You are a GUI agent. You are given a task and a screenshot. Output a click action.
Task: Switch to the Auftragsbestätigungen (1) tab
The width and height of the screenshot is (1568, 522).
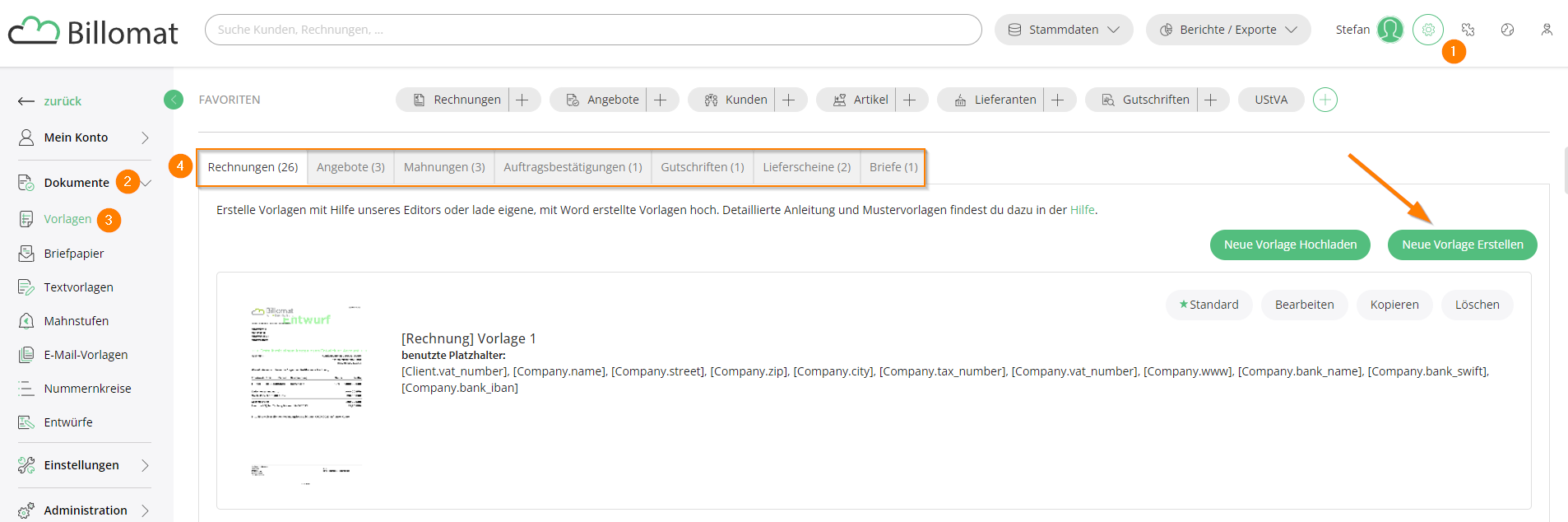(x=573, y=167)
